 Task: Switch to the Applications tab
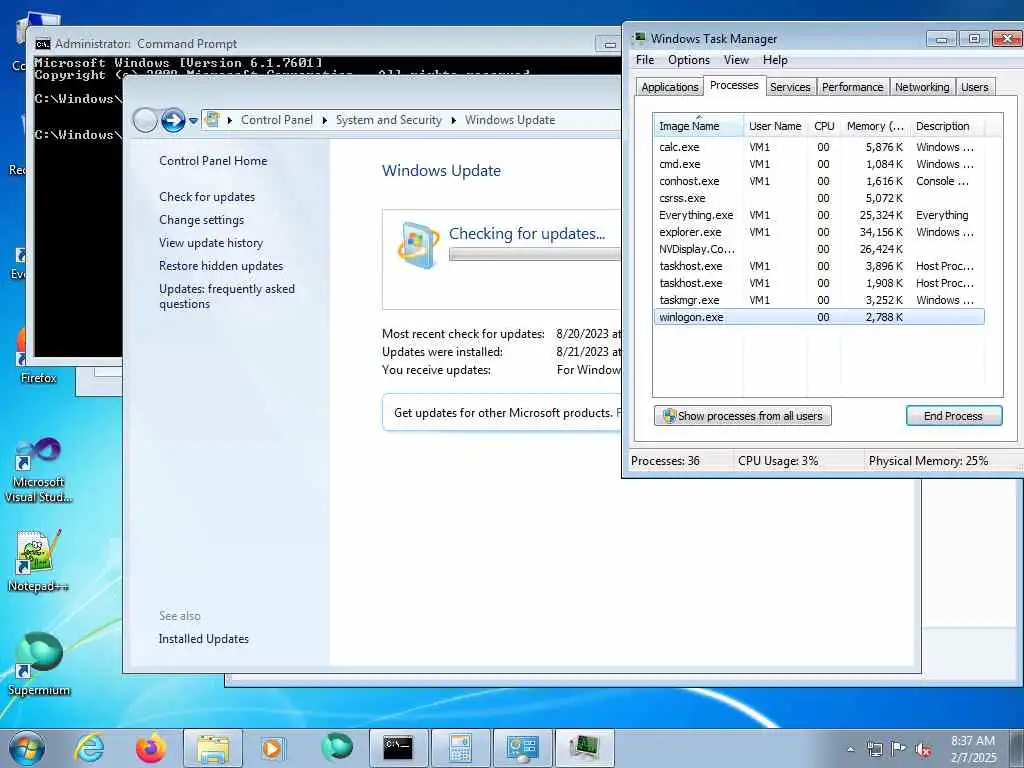(669, 87)
